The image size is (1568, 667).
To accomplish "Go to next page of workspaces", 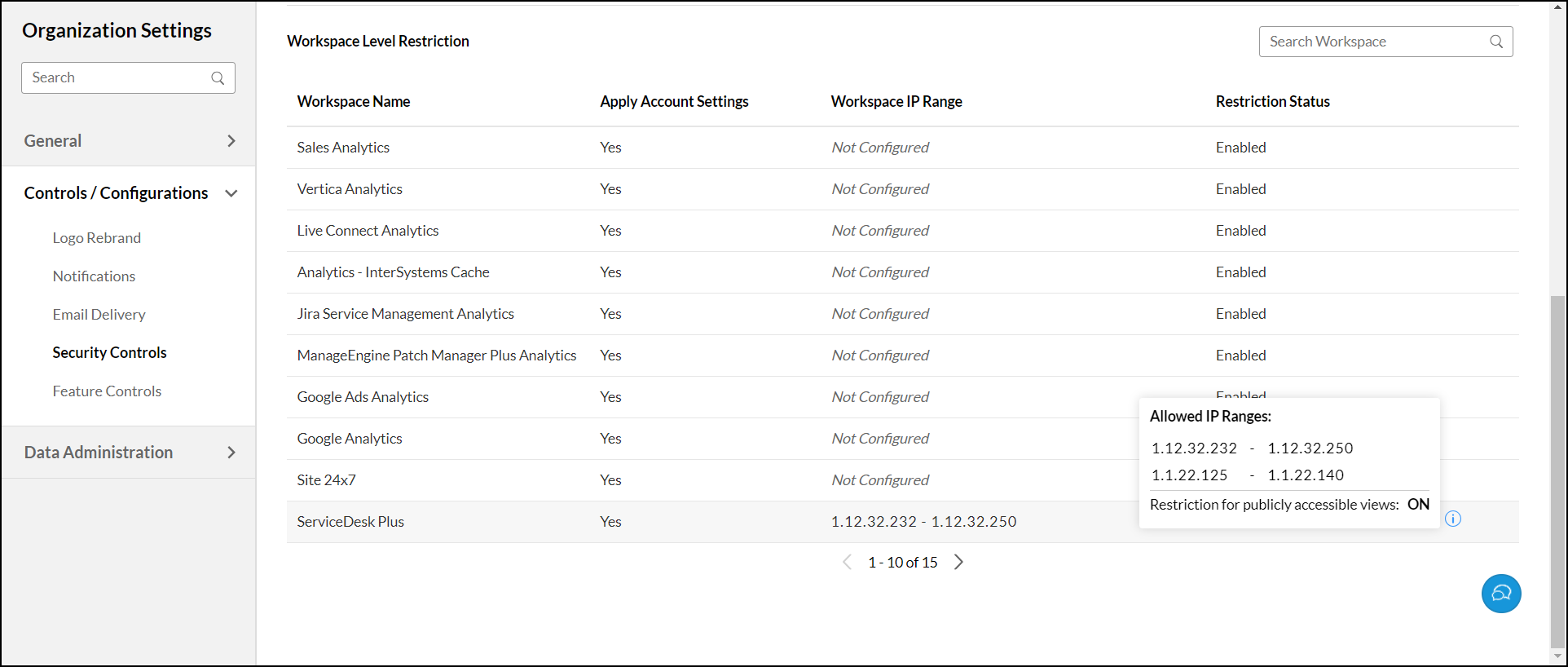I will click(959, 562).
